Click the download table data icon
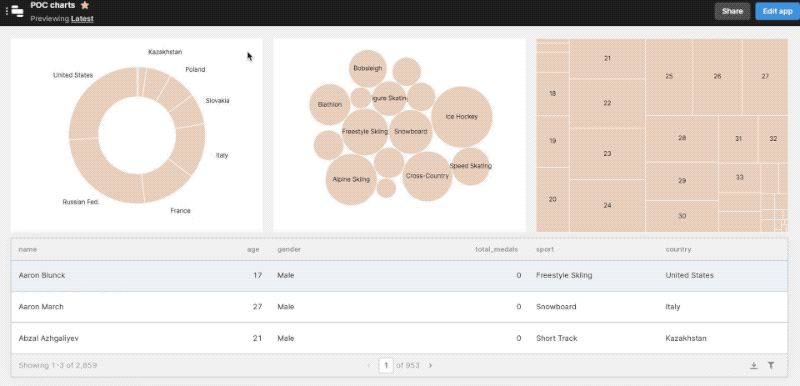Screen dimensions: 800x386 point(754,365)
